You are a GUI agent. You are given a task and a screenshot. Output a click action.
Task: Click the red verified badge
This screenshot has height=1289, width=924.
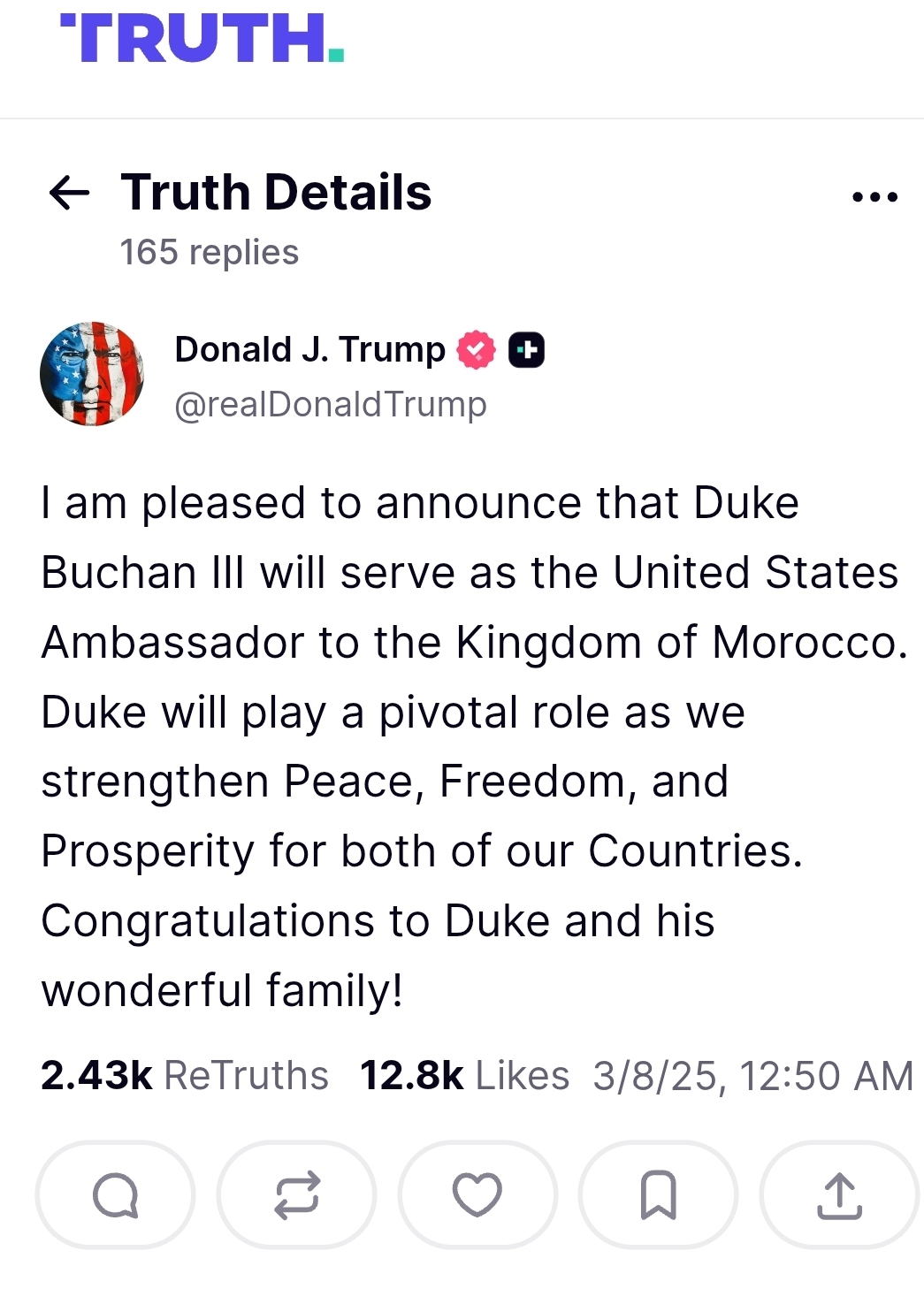click(x=476, y=350)
